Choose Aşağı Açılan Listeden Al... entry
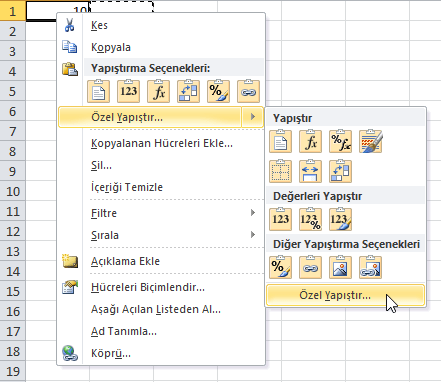The width and height of the screenshot is (441, 382). 161,309
